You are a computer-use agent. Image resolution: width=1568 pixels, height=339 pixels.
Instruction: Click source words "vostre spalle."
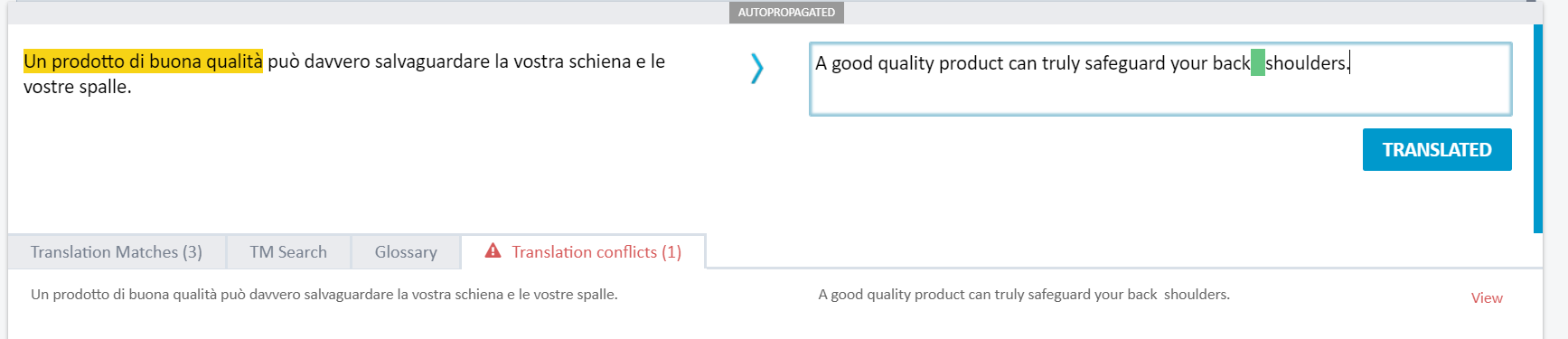coord(78,87)
